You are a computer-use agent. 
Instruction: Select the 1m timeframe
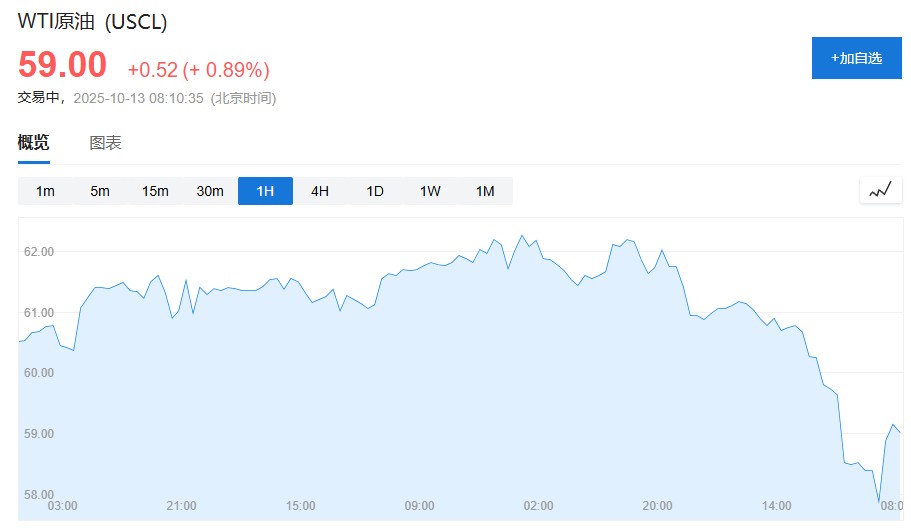tap(45, 191)
